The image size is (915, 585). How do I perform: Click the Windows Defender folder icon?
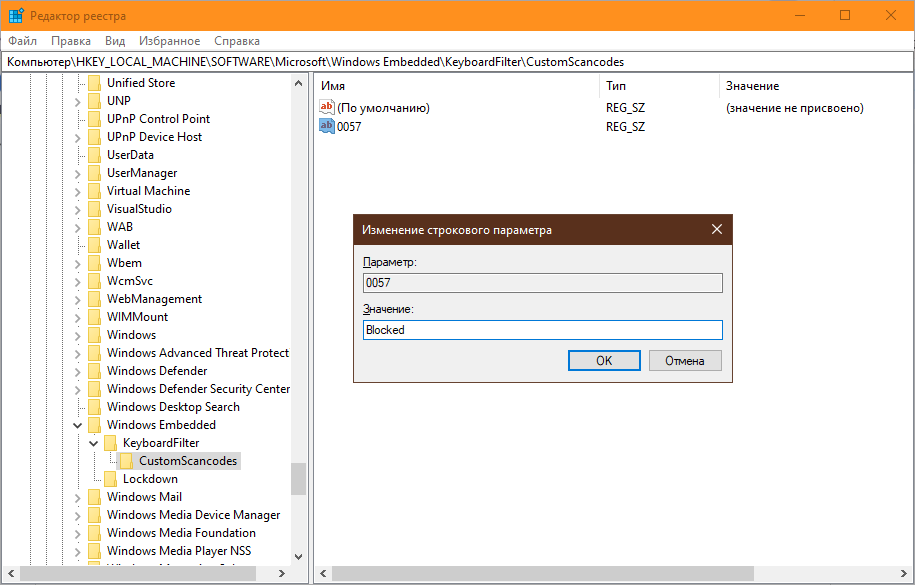point(94,371)
